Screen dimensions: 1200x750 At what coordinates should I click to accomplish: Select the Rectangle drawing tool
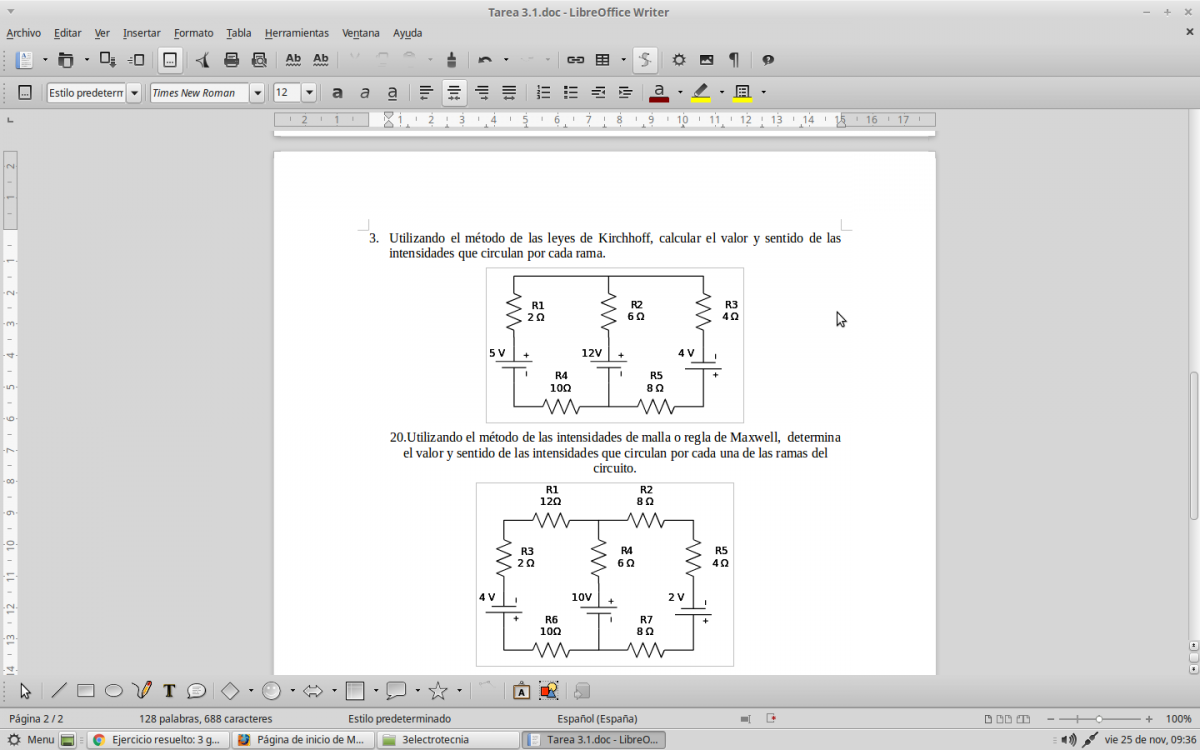click(86, 691)
